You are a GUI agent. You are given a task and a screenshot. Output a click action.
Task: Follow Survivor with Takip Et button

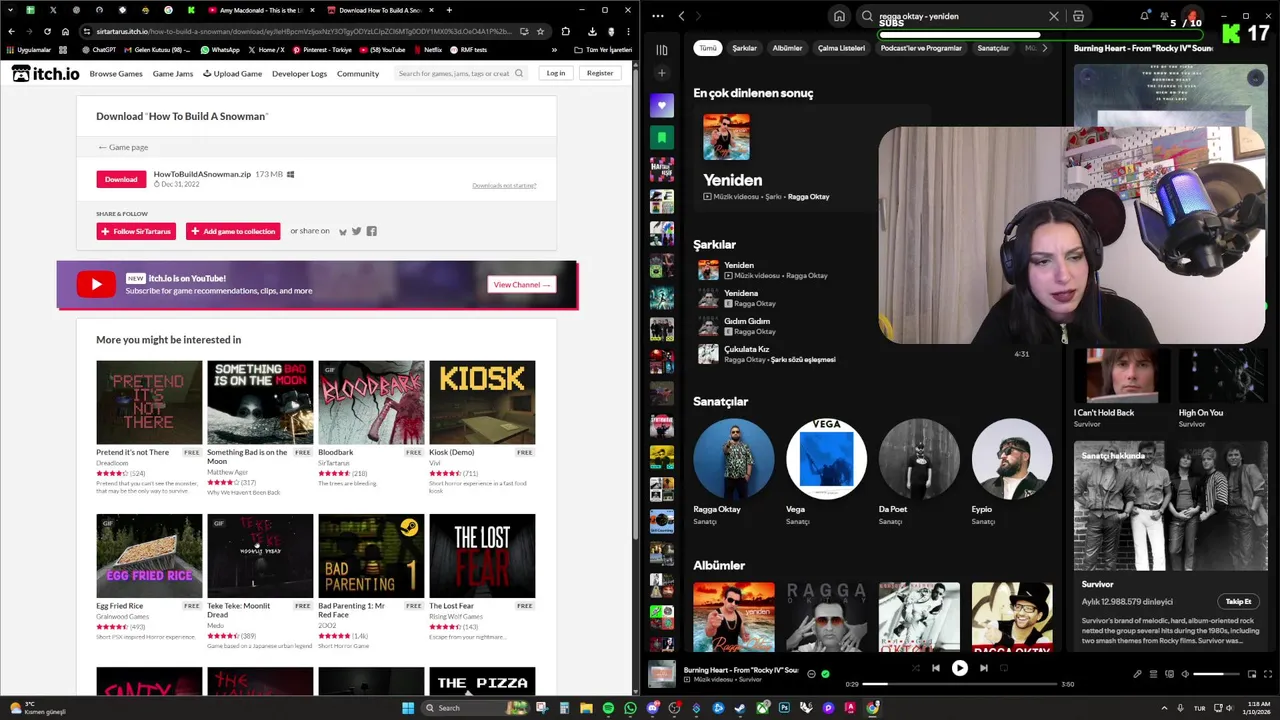coord(1238,601)
